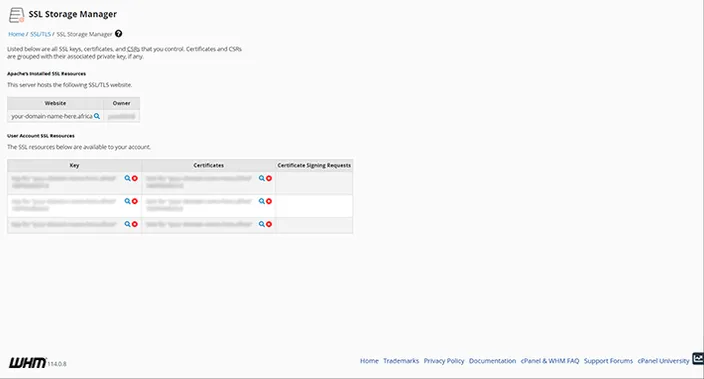This screenshot has height=379, width=704.
Task: View the first row key details
Action: coord(128,178)
